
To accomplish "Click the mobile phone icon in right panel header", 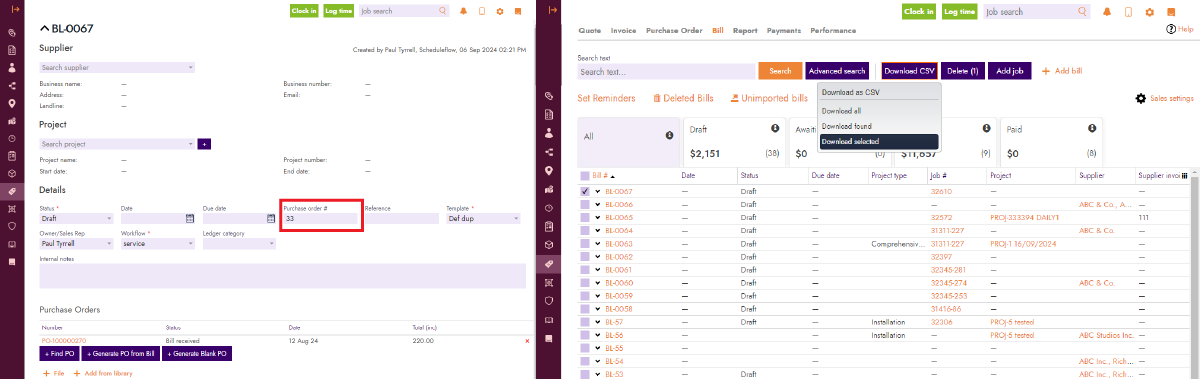I will pyautogui.click(x=1128, y=12).
